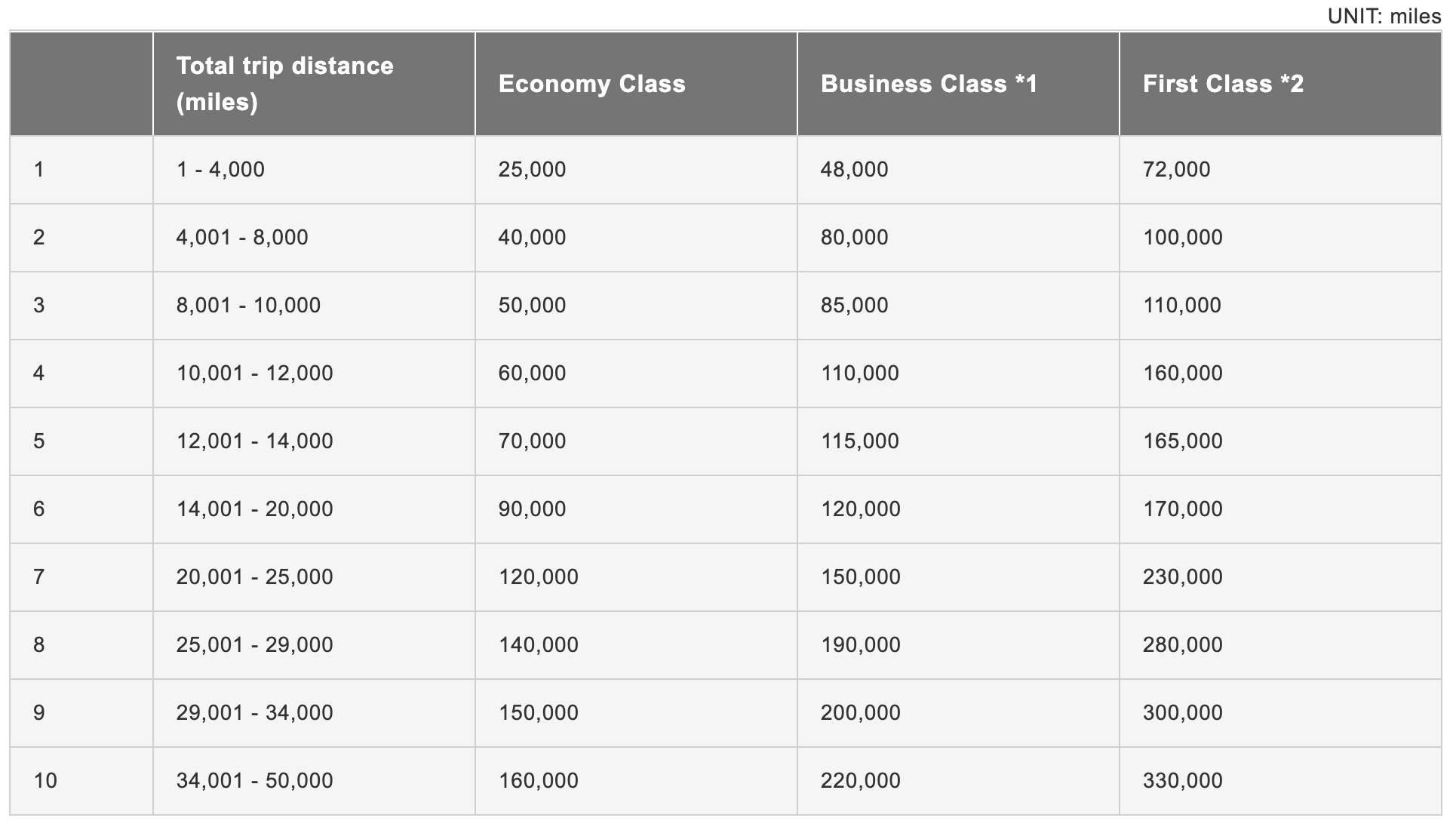Click the 20,001 - 25,000 range cell
1456x827 pixels.
pyautogui.click(x=314, y=577)
